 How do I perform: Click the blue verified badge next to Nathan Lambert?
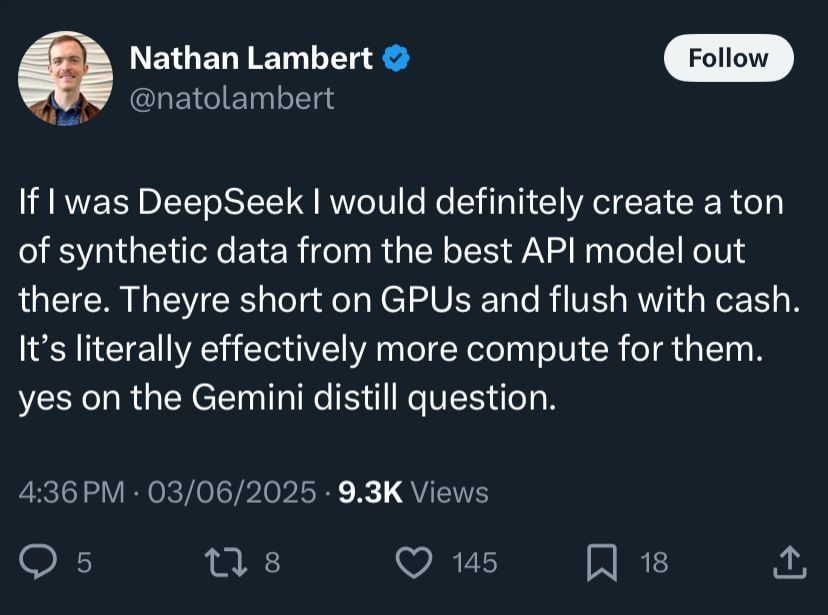tap(398, 58)
